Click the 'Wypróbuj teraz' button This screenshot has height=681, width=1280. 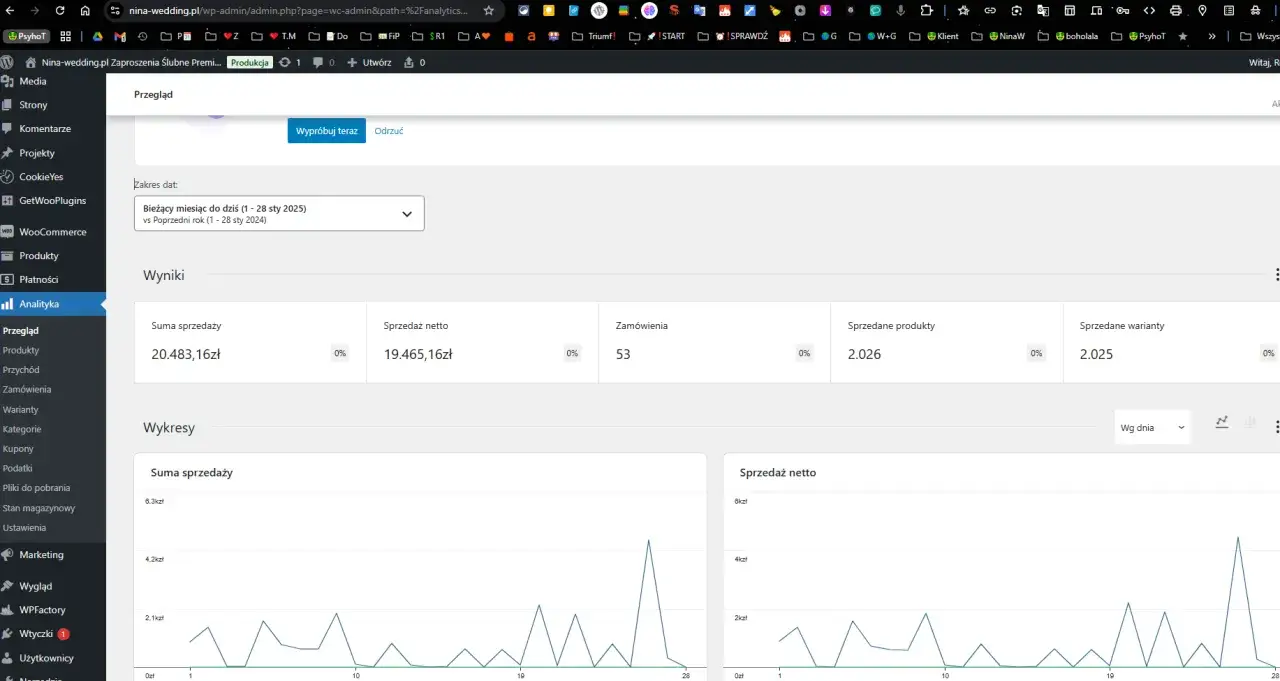tap(326, 131)
